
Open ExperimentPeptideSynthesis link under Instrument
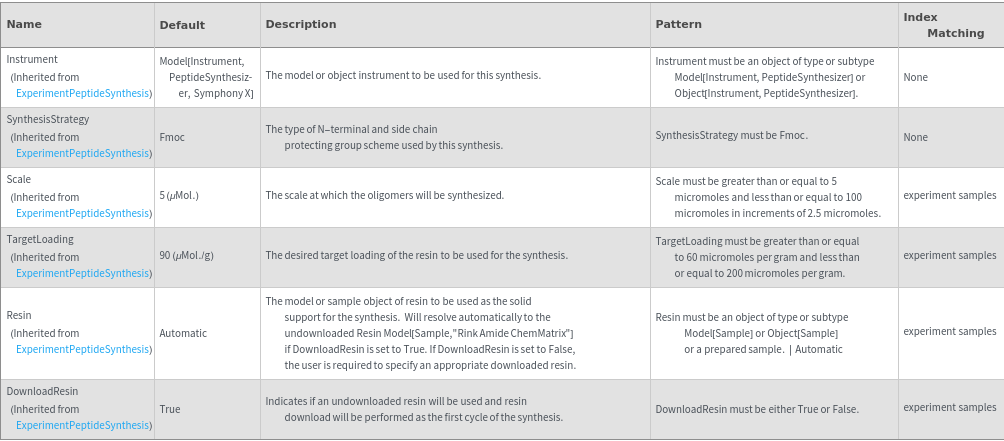(x=83, y=93)
